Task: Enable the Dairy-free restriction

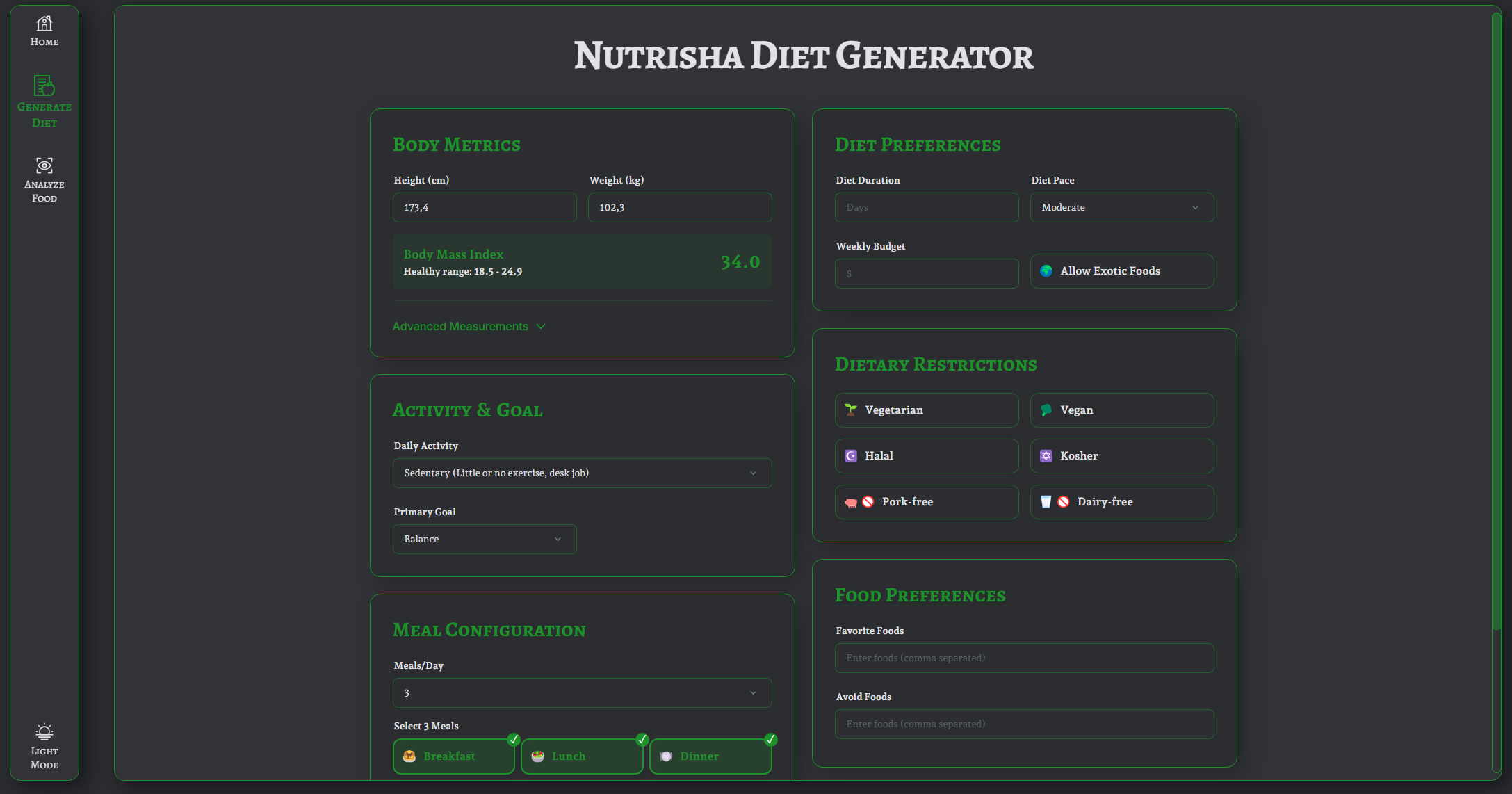Action: 1121,502
